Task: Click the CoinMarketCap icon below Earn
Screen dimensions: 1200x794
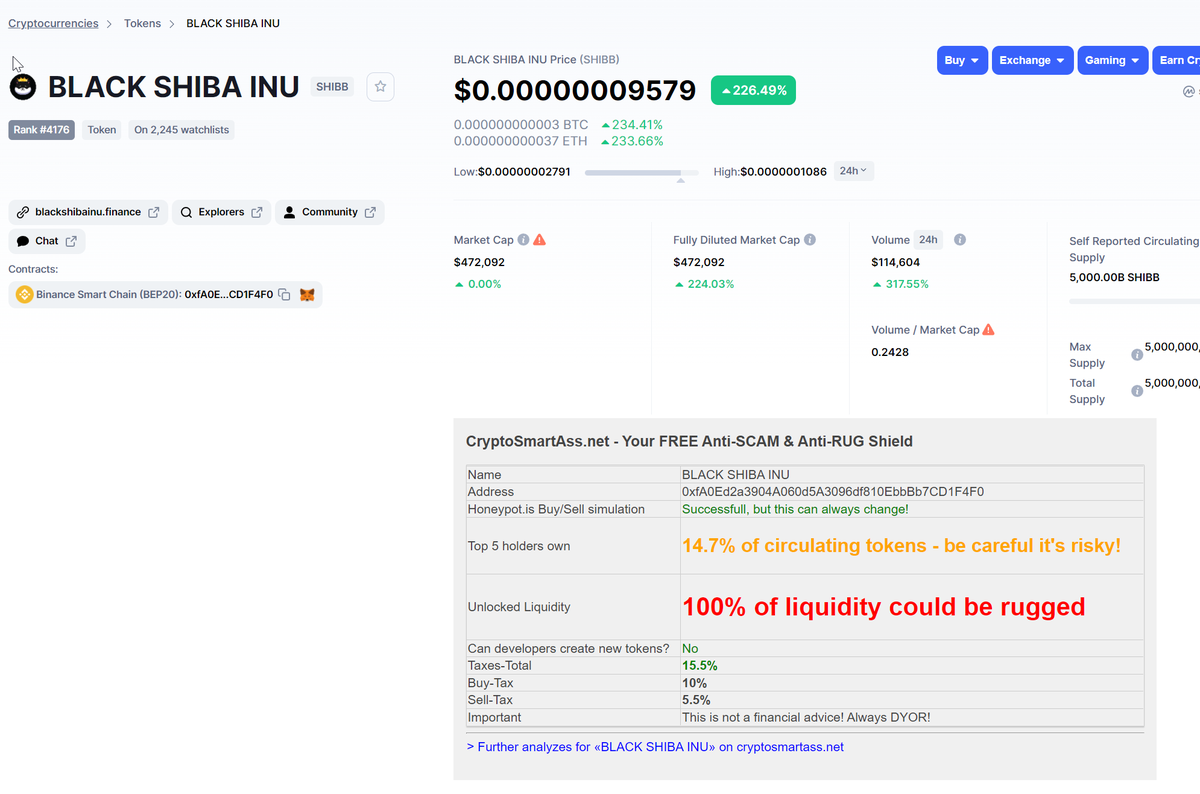Action: pos(1189,91)
